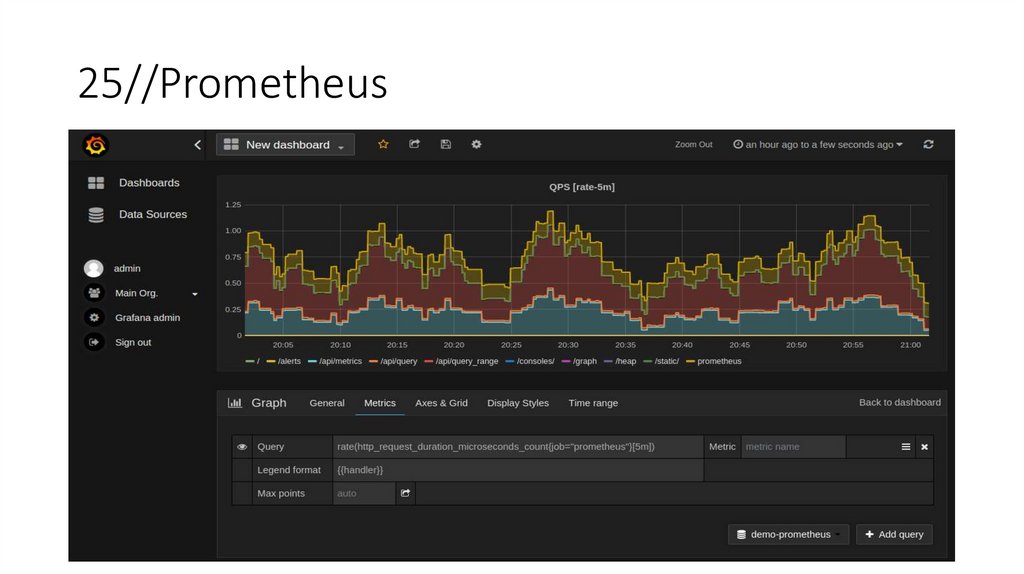Toggle the /graph legend series

tap(579, 361)
